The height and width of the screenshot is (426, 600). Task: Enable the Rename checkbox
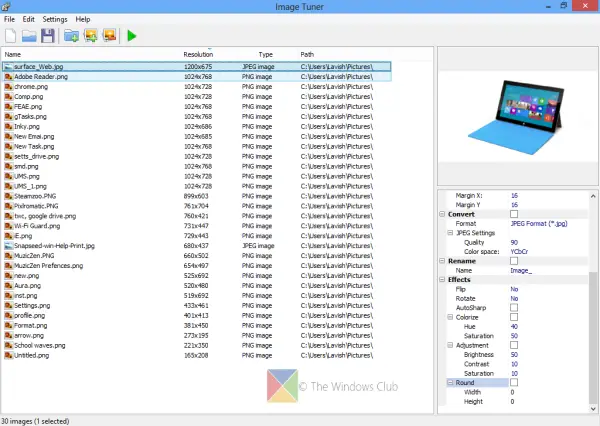point(514,261)
